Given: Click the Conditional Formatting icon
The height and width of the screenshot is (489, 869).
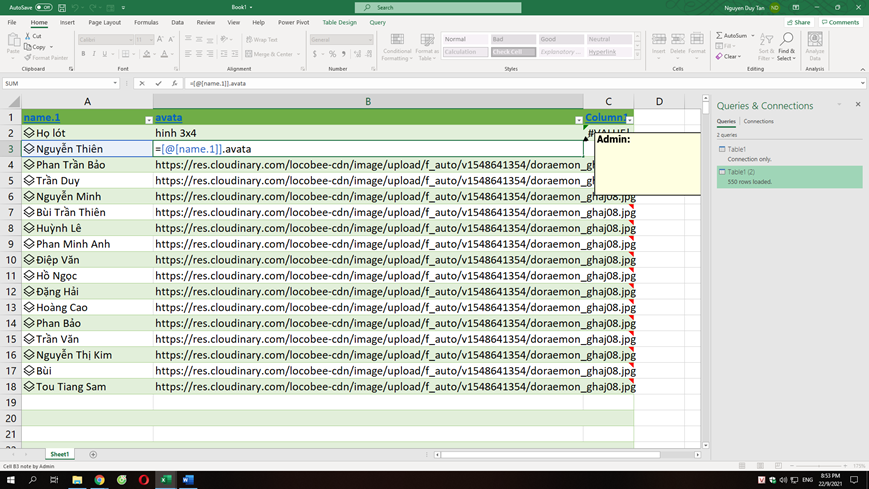Looking at the screenshot, I should (x=397, y=39).
